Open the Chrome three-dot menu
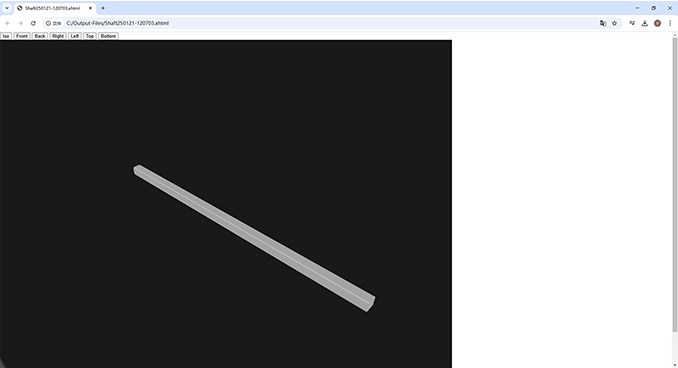The width and height of the screenshot is (678, 368). (x=670, y=23)
